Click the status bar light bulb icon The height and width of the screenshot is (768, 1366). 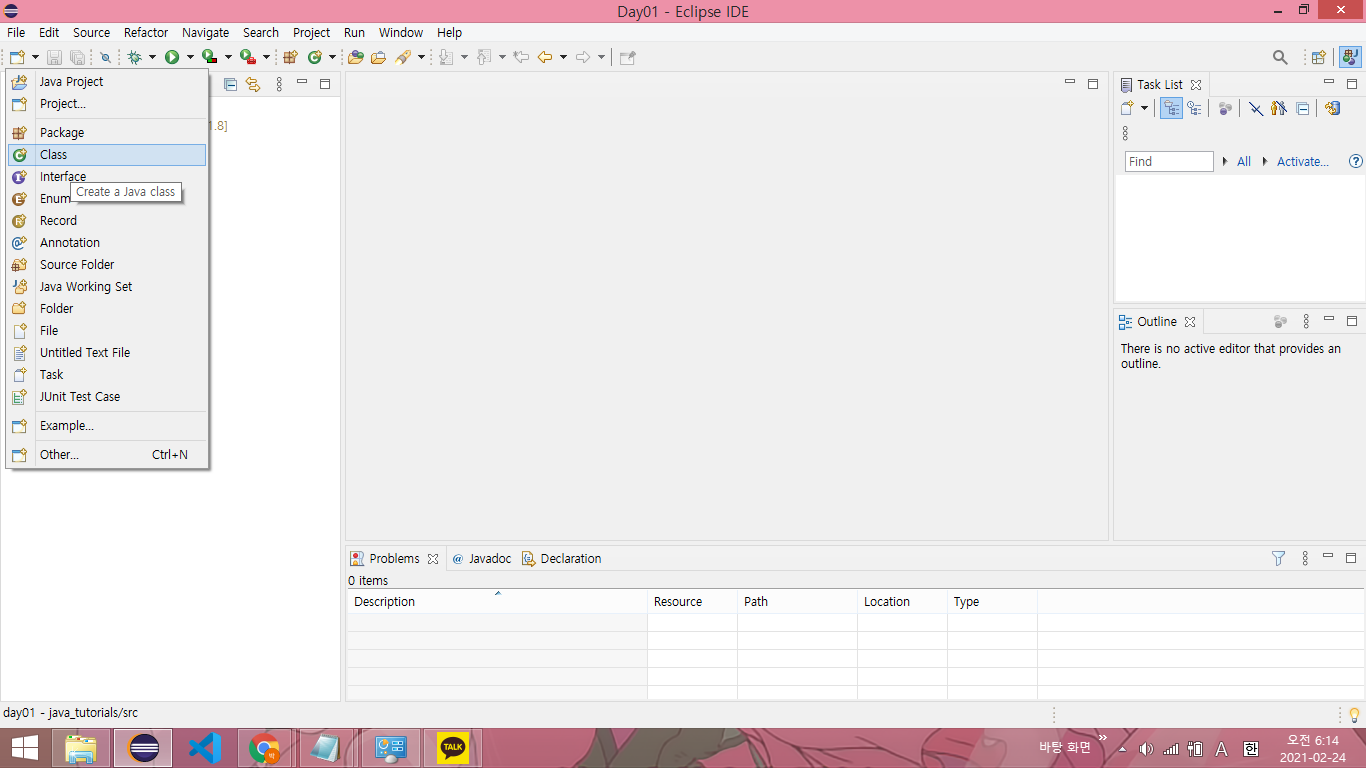click(1354, 714)
